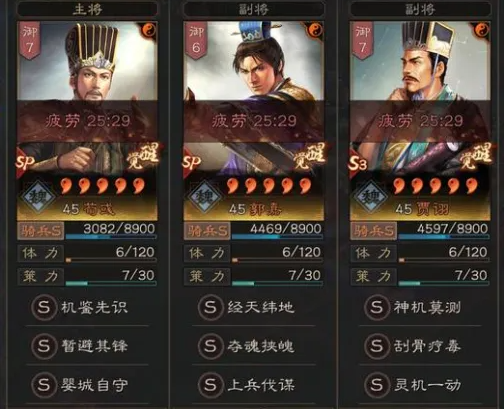Click the 魏 faction badge under 贾诩
Screen dimensions: 504x409
tap(371, 197)
